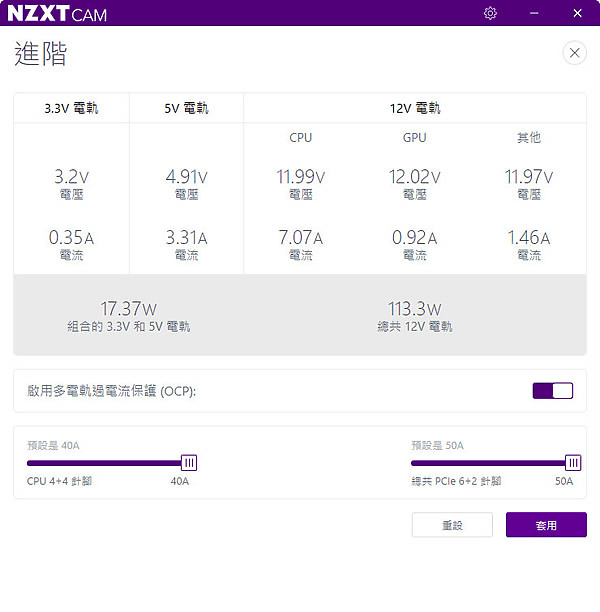Click the 其他 label under 12V rail
The image size is (600, 612).
pos(529,137)
